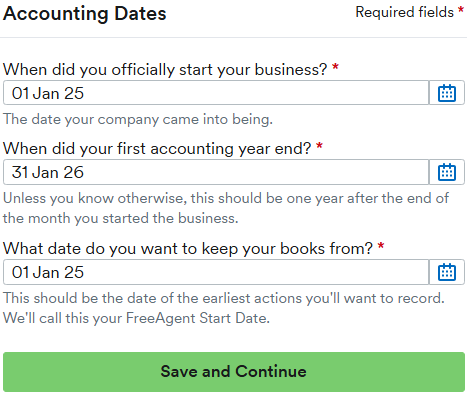This screenshot has height=394, width=467.
Task: Click the 'FreeAgent Start Date' hint line
Action: [x=136, y=318]
